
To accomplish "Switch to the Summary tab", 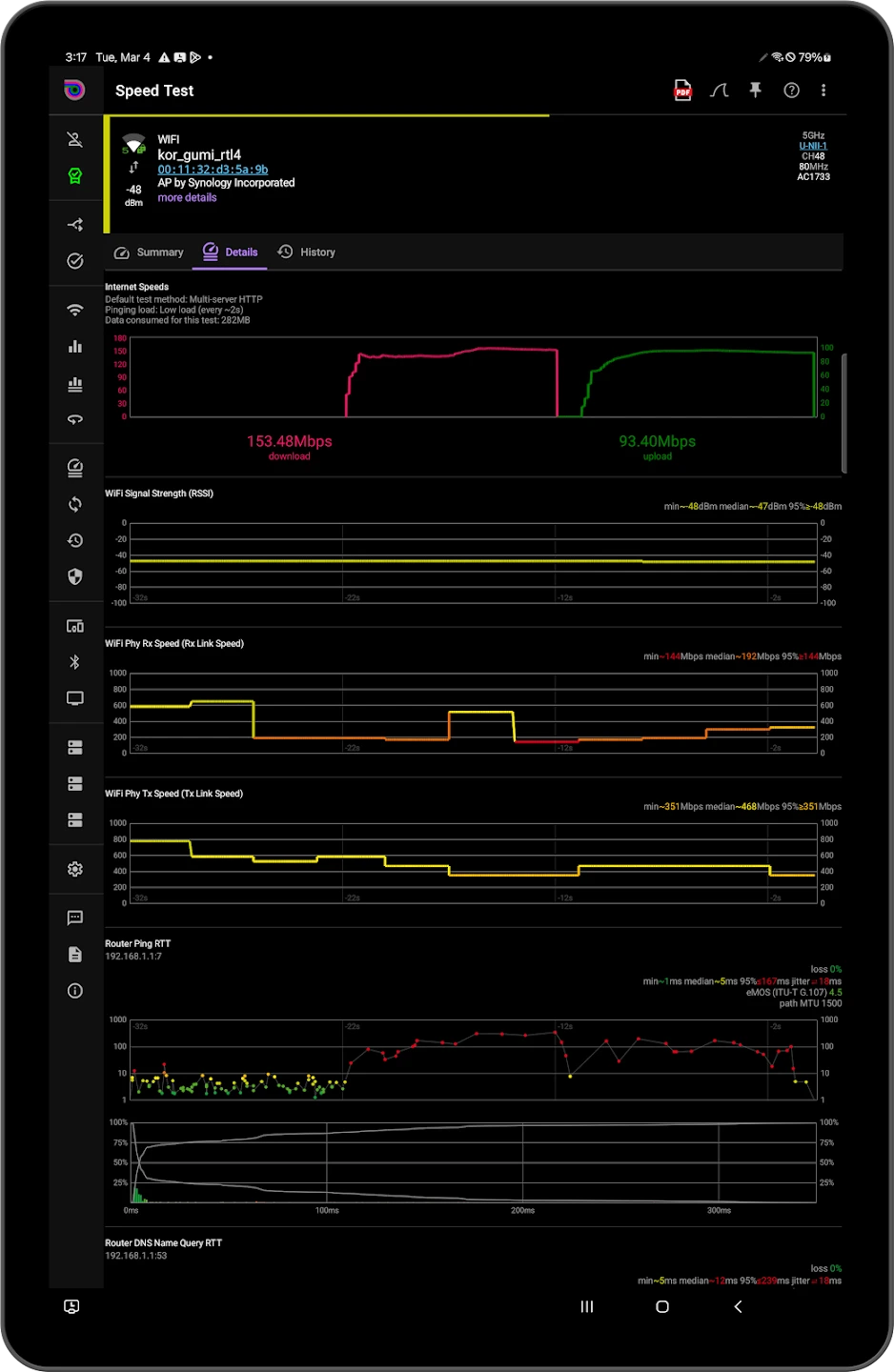I will pos(149,252).
